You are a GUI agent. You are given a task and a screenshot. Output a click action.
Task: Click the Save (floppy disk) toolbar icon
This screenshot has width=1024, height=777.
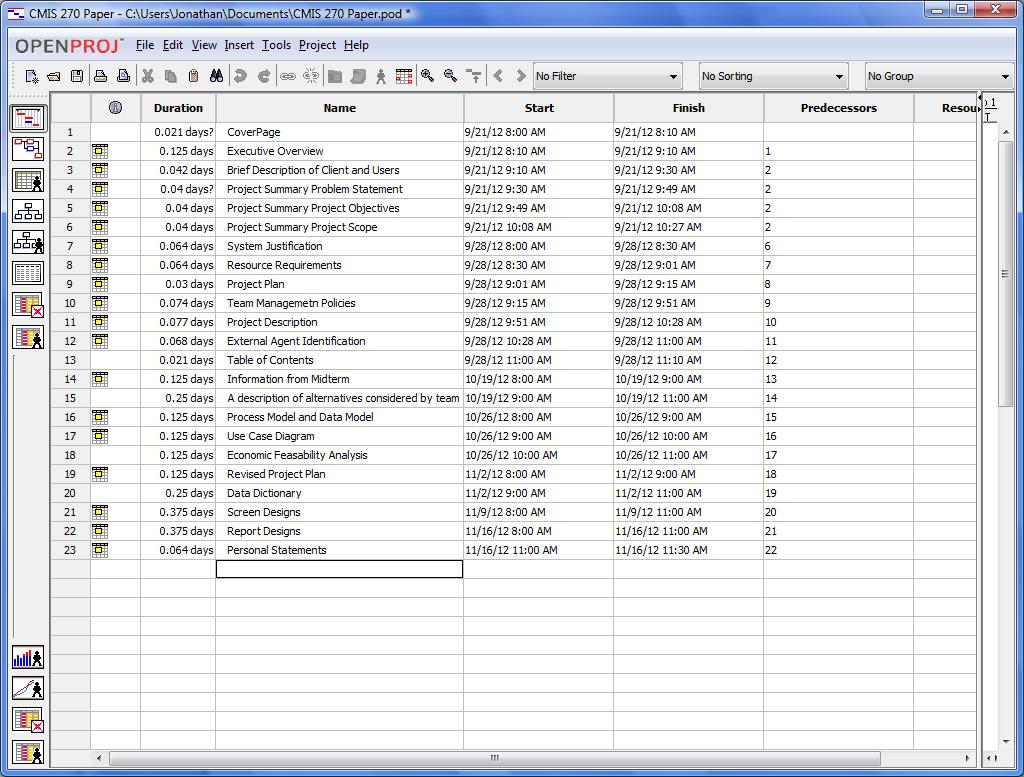pos(76,76)
